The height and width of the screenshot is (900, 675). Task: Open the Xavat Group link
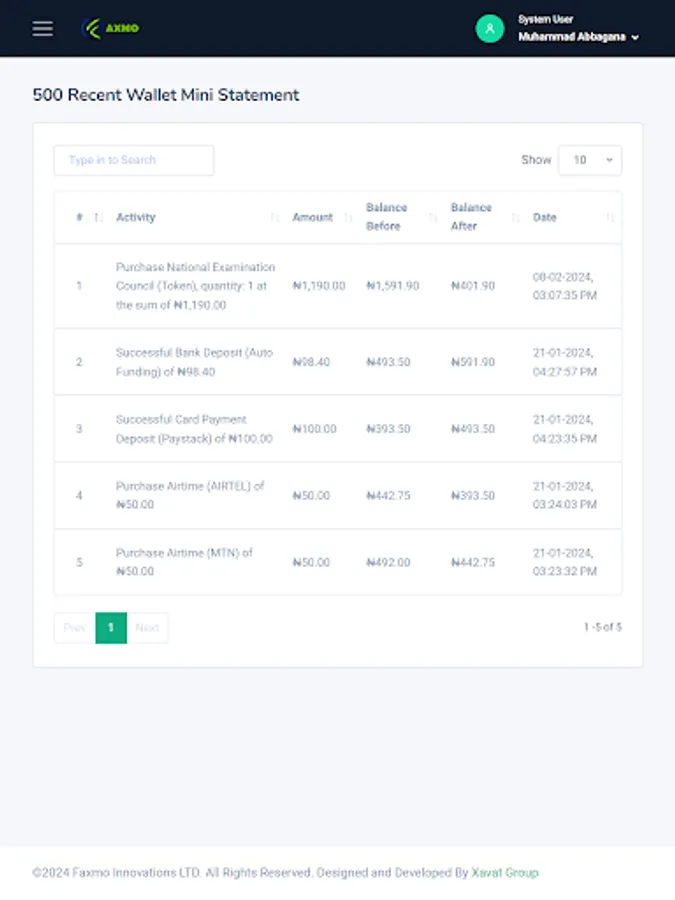[505, 872]
